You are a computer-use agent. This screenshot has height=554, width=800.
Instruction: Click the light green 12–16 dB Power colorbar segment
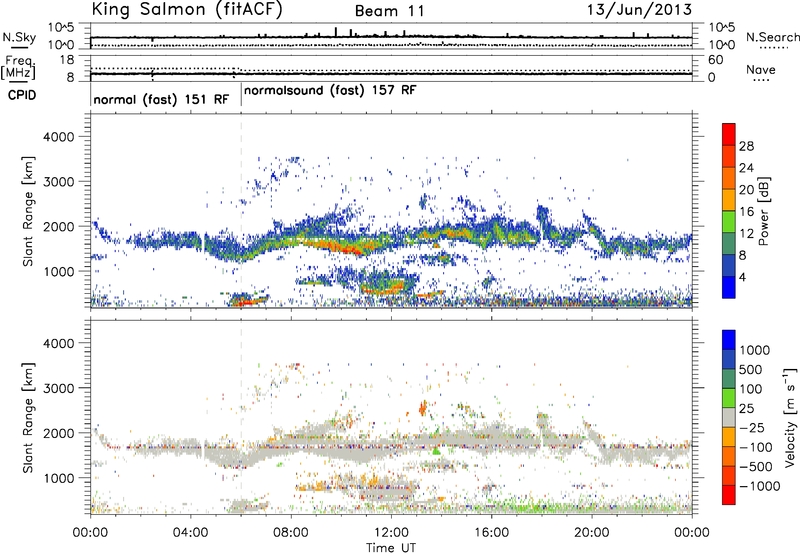[x=729, y=222]
